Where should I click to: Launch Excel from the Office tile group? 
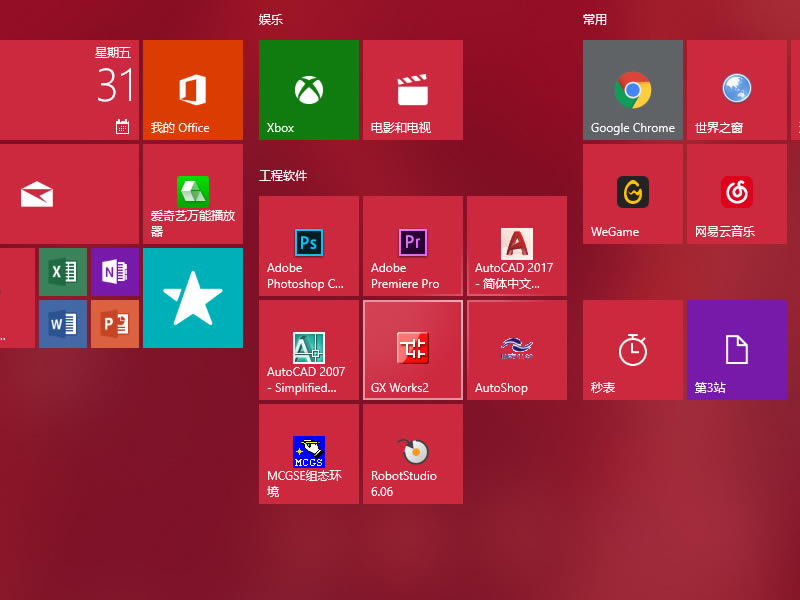(x=62, y=272)
